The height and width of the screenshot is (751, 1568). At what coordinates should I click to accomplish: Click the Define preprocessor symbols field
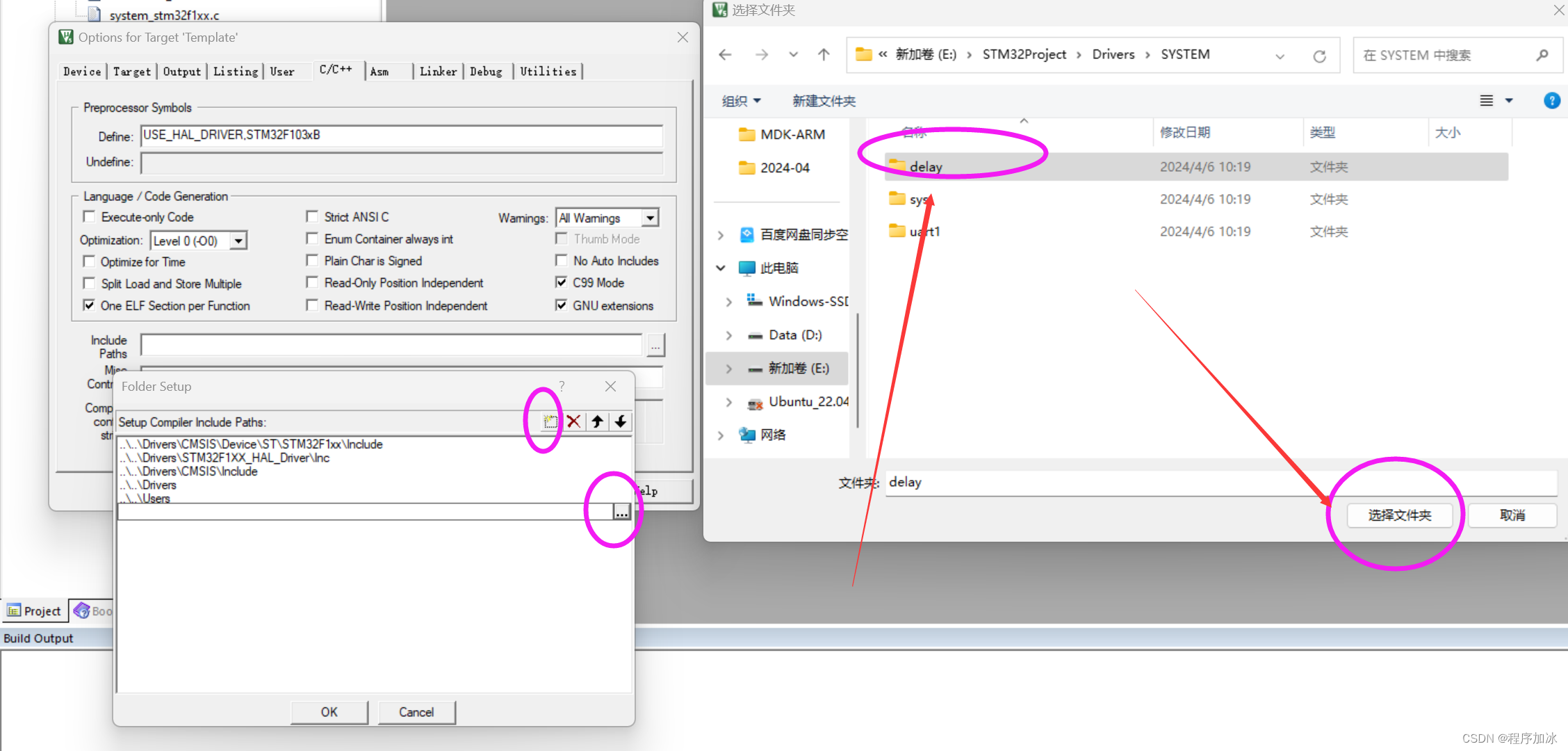pos(401,136)
